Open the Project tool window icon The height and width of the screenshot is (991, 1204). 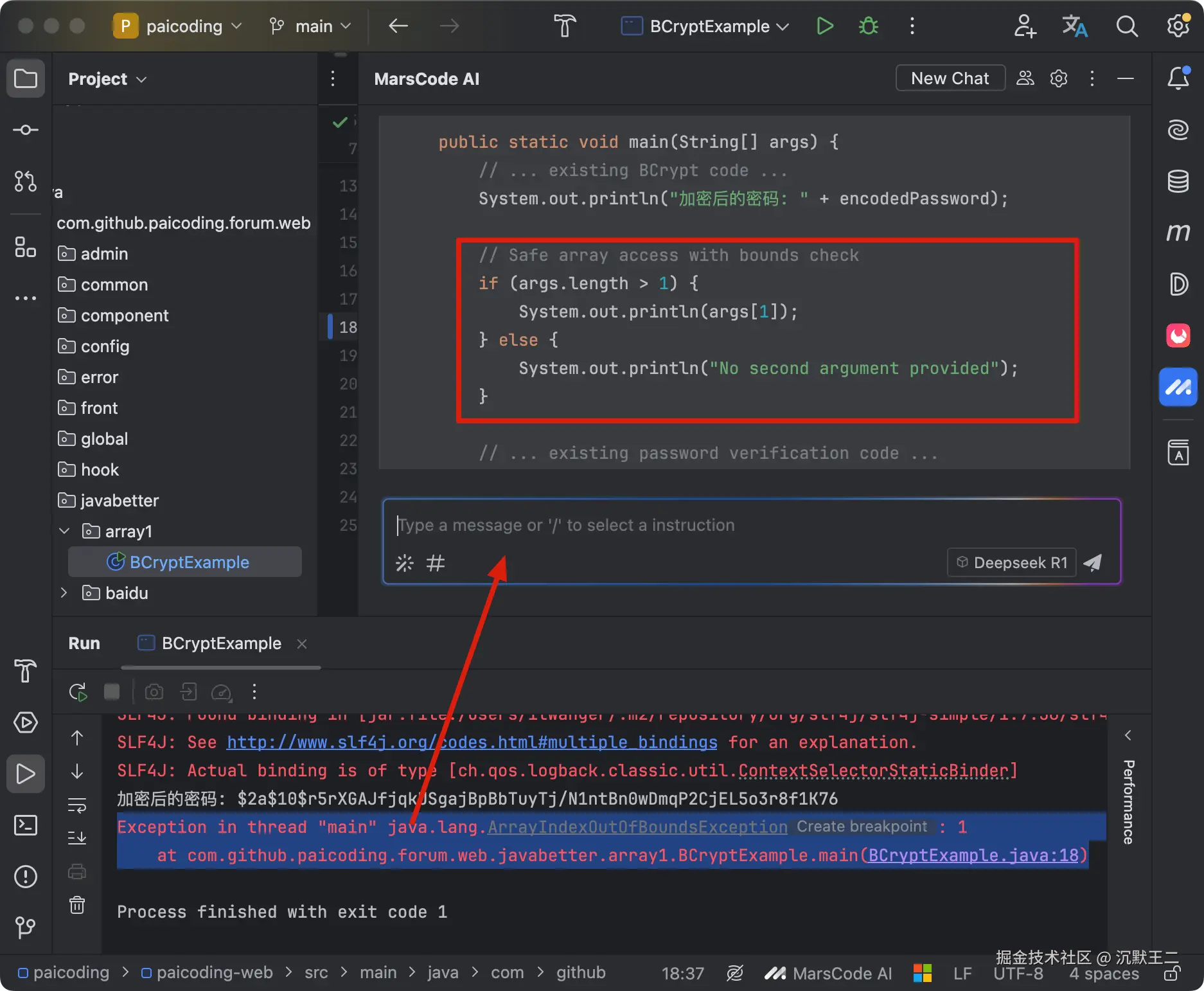click(26, 79)
